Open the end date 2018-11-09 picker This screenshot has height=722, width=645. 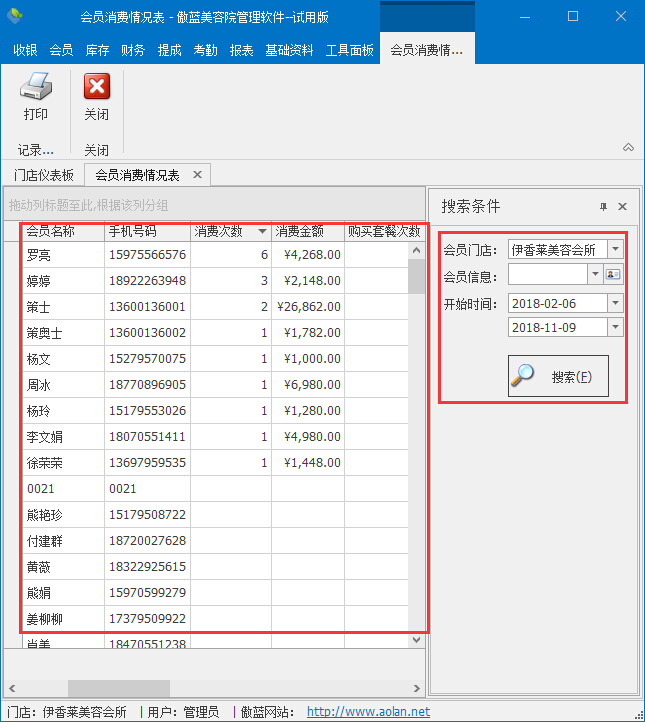coord(615,328)
